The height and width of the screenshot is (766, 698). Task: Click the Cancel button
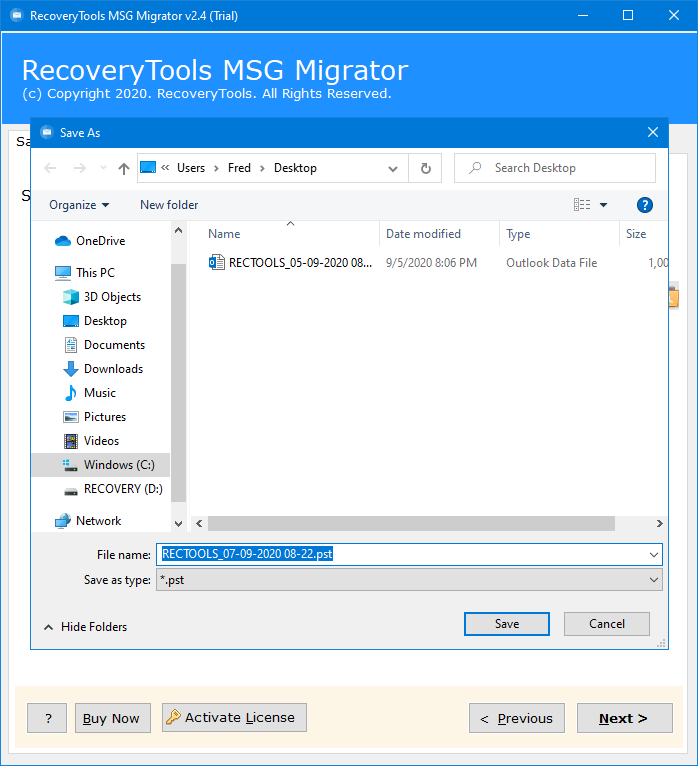click(607, 624)
